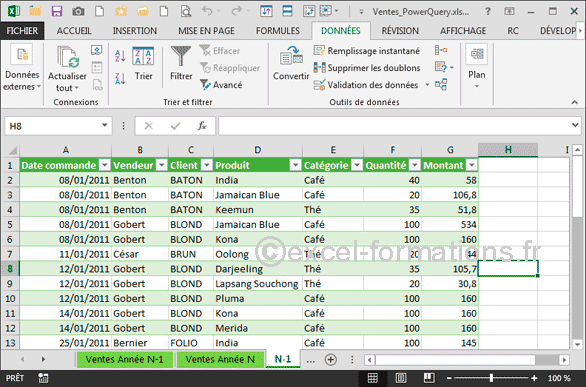Sort ascending A to Z icon
586x387 pixels.
coord(120,56)
